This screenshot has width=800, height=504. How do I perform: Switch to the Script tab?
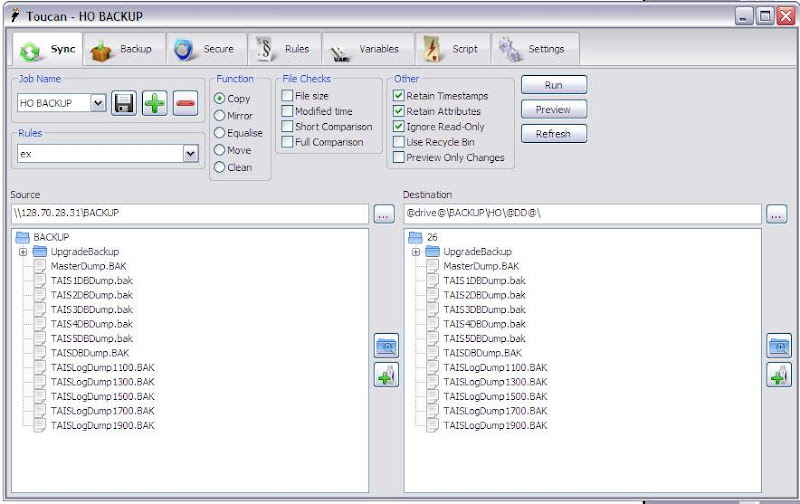point(453,49)
